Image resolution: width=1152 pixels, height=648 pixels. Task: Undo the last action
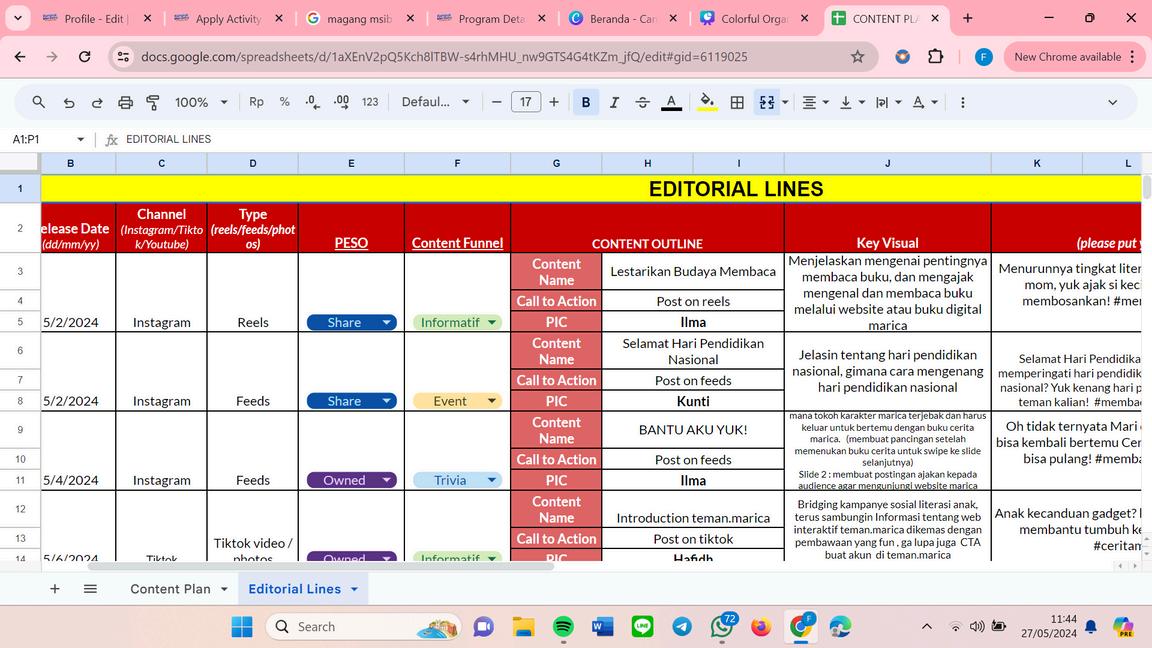(69, 103)
